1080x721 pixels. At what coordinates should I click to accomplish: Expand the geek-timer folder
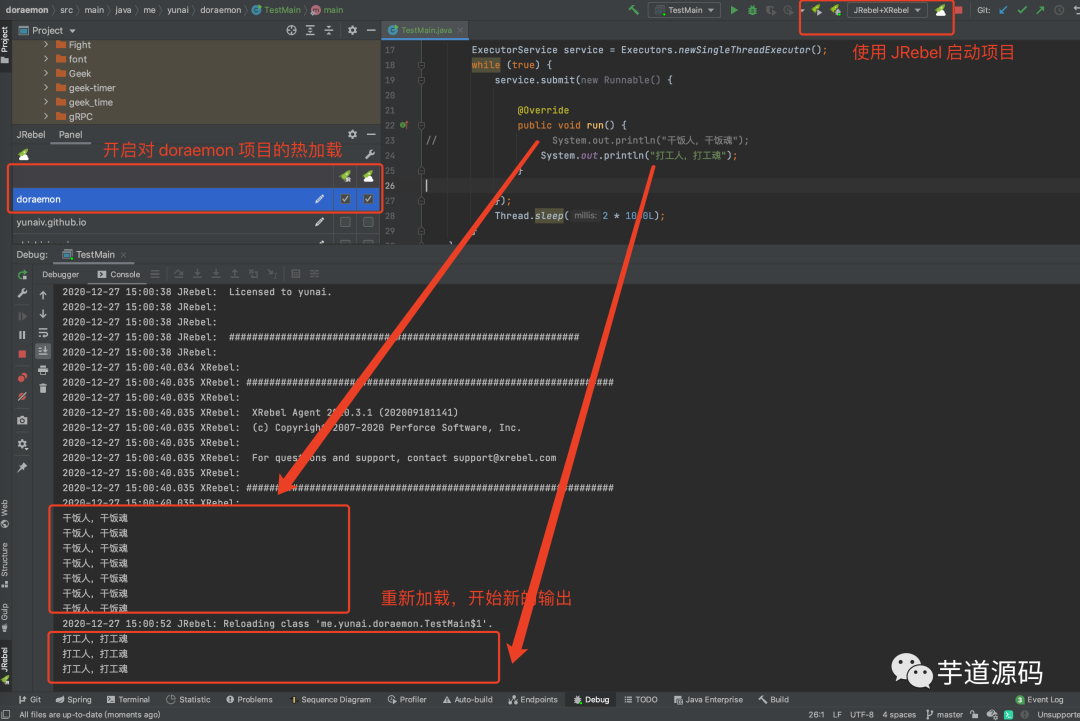pos(46,87)
